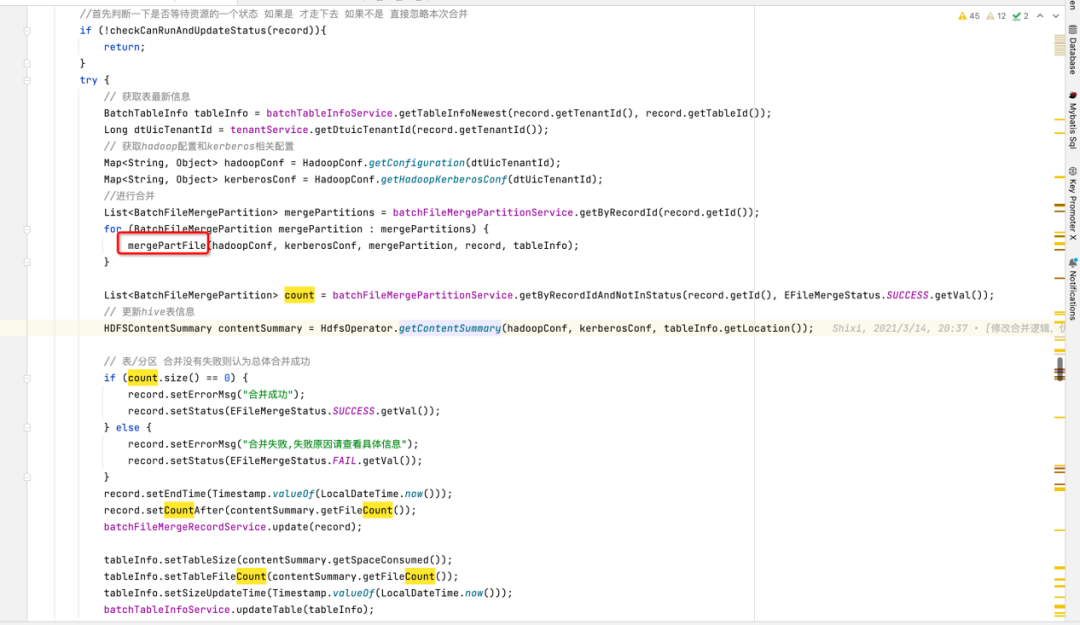Click tenantService in the dtUicTenantId line
The height and width of the screenshot is (625, 1080).
[269, 130]
